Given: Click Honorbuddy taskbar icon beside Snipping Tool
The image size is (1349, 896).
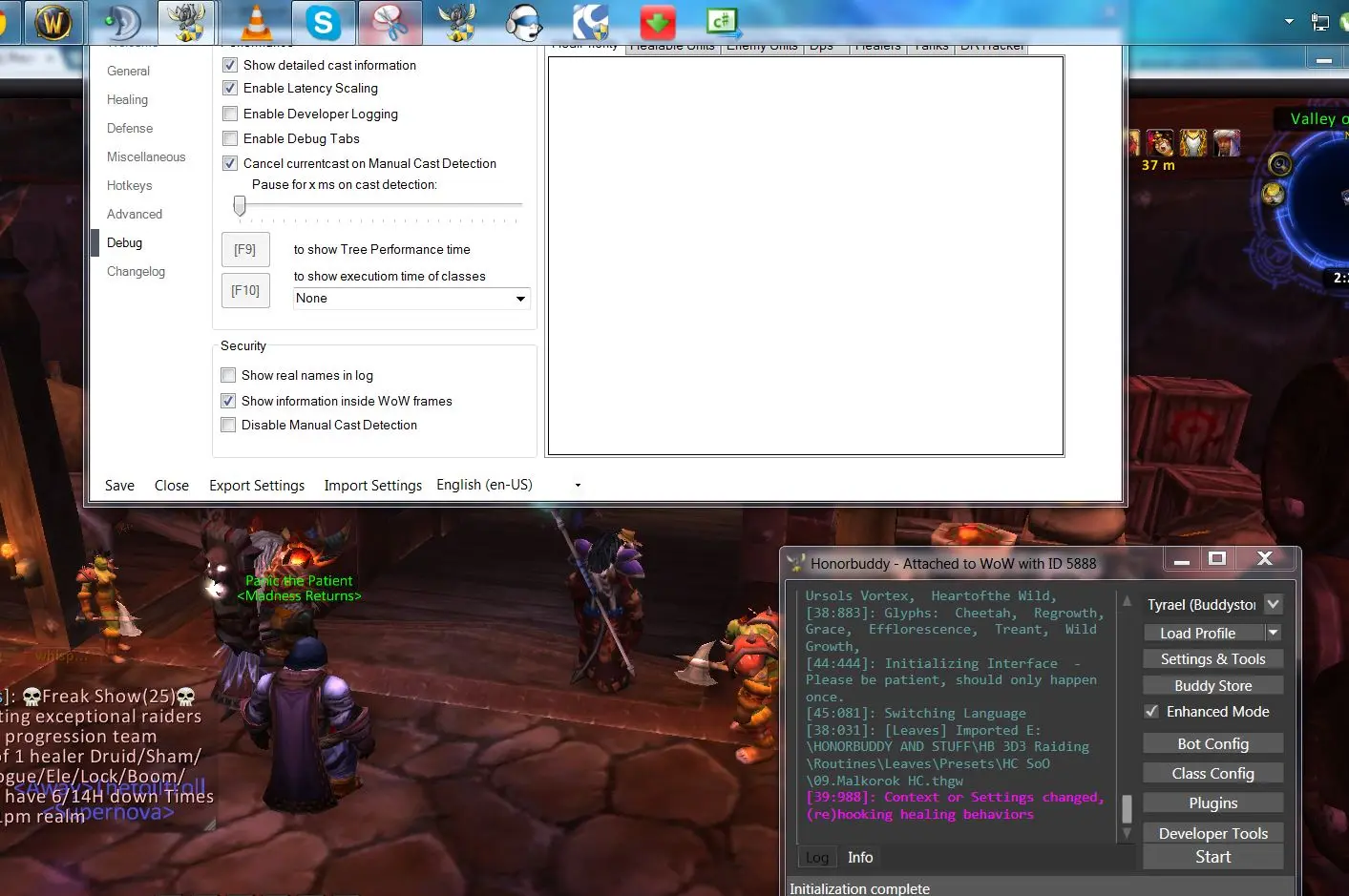Looking at the screenshot, I should [x=456, y=22].
